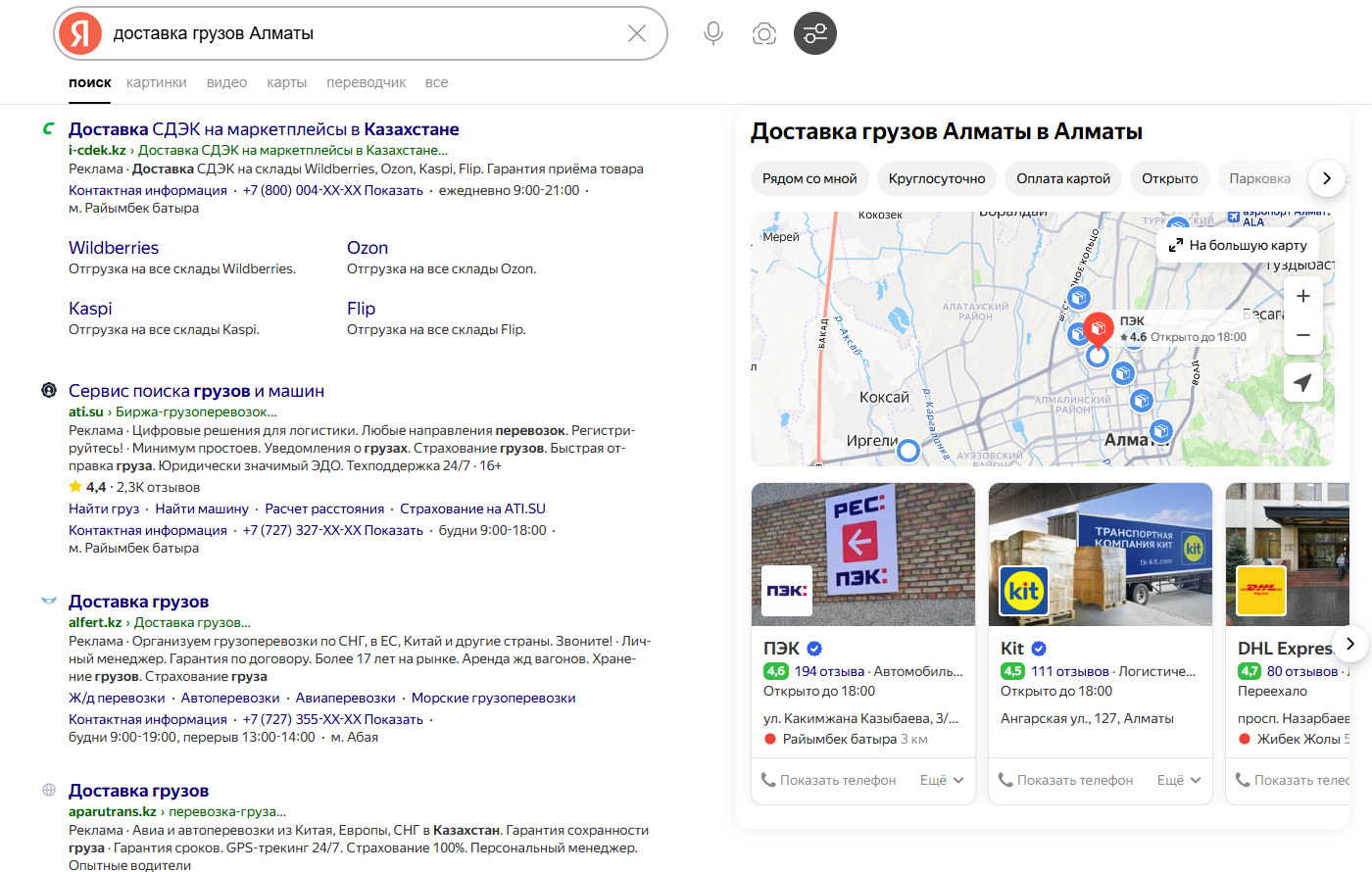Image resolution: width=1372 pixels, height=872 pixels.
Task: Expand 'Ещё' dropdown on Kit card
Action: [1179, 780]
